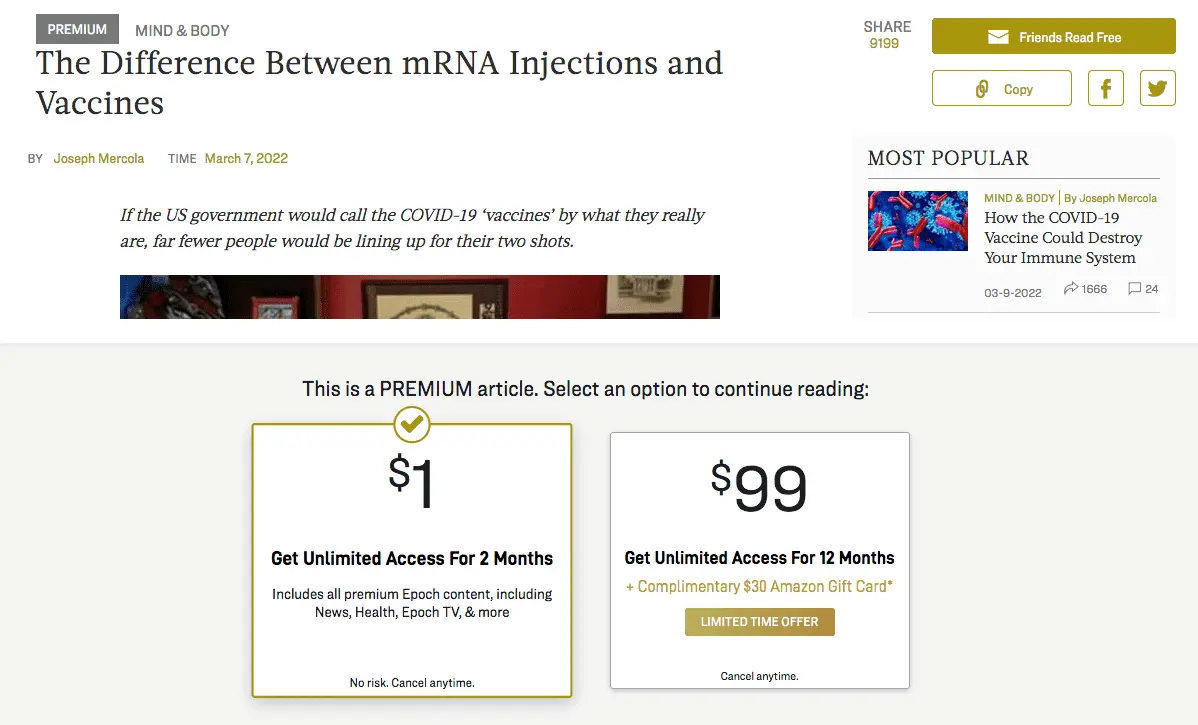Open Joseph Mercola author page
Viewport: 1198px width, 725px height.
tap(99, 158)
